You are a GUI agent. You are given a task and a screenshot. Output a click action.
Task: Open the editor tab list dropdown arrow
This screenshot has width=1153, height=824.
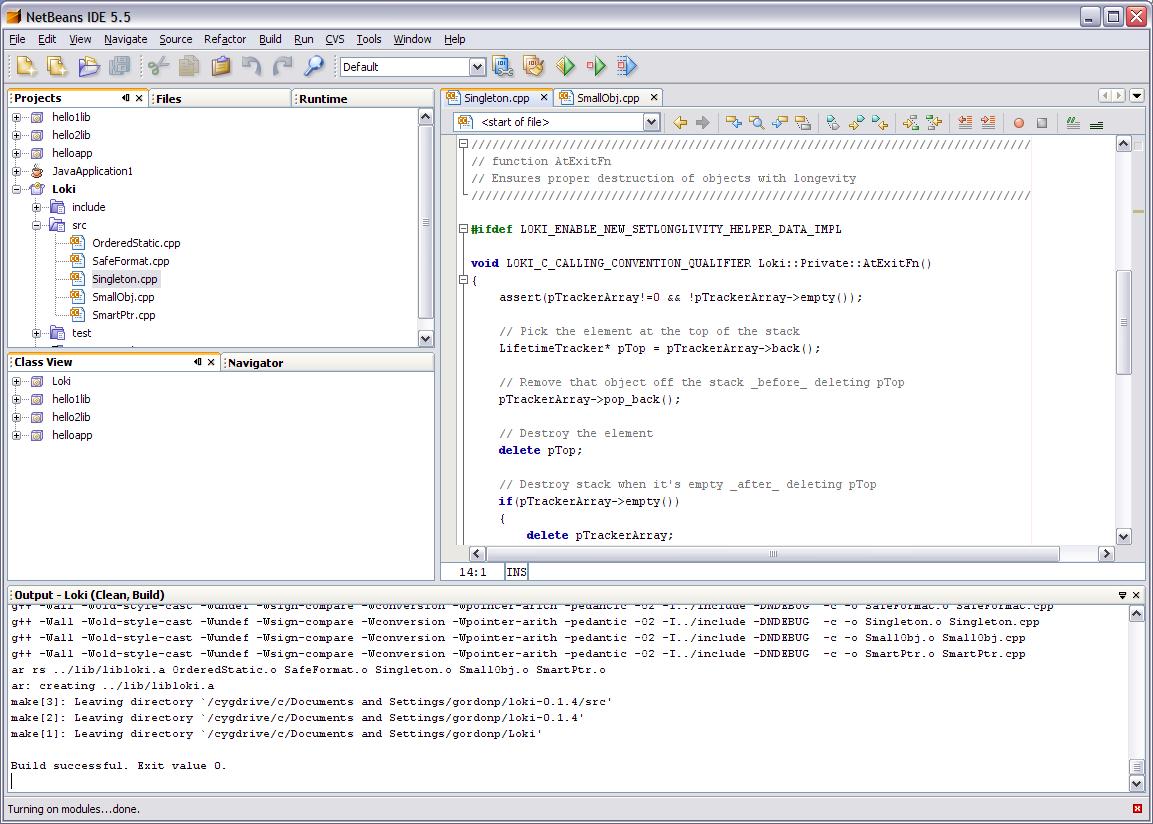coord(1137,96)
